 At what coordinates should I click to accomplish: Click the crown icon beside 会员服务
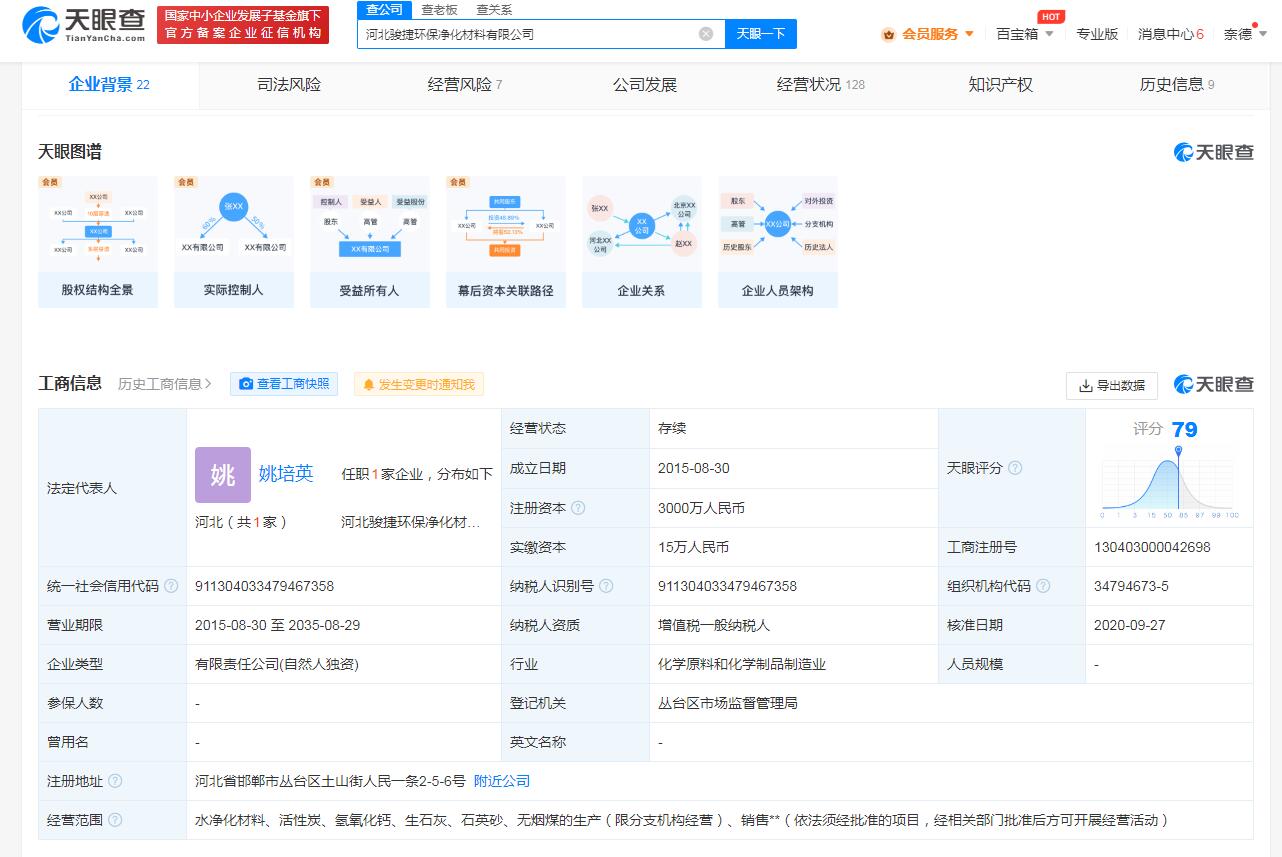pyautogui.click(x=888, y=34)
